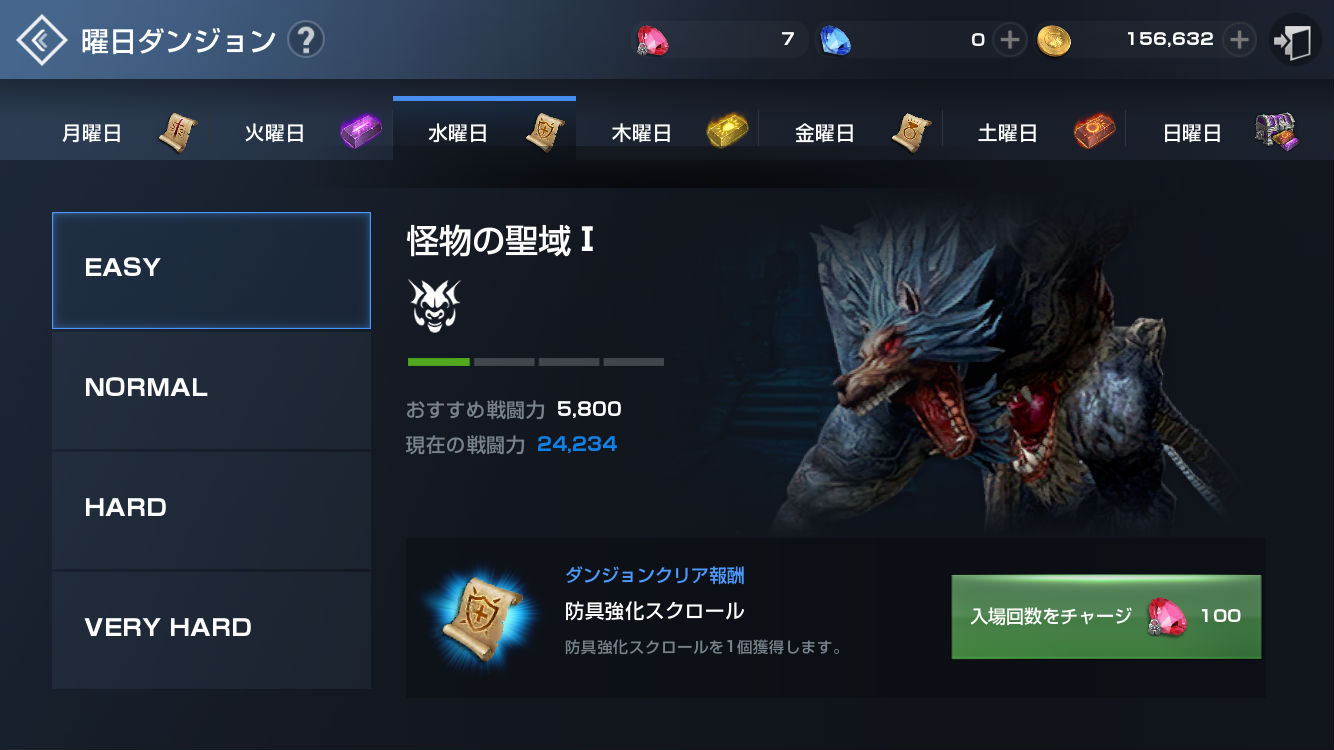The height and width of the screenshot is (750, 1334).
Task: Tap the monster skull boss emblem
Action: [434, 306]
